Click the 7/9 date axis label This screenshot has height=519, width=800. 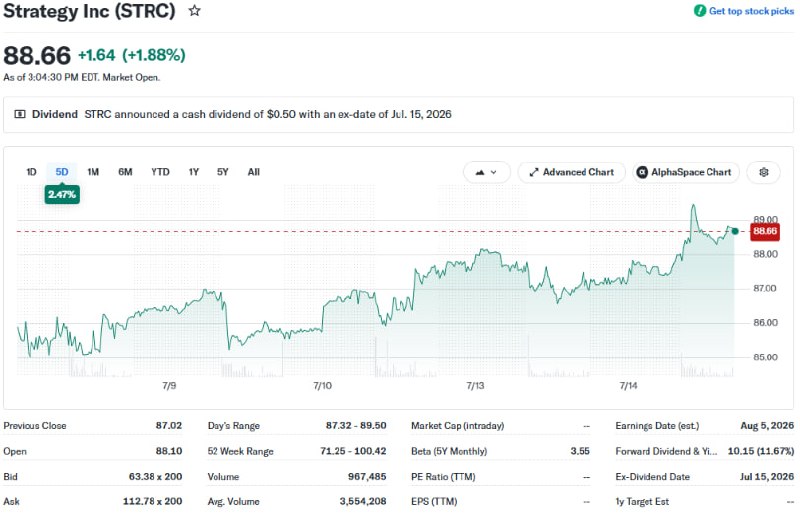(169, 386)
